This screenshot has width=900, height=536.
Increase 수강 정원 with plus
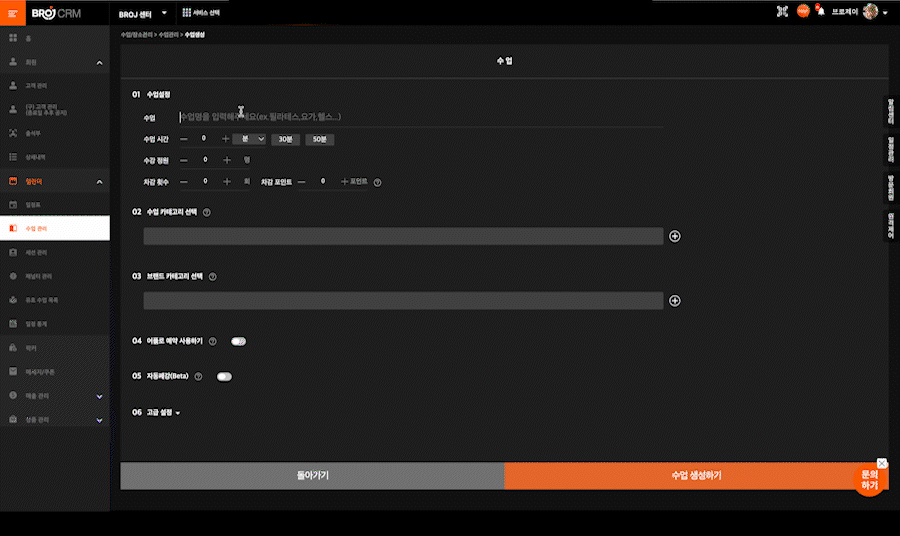227,160
